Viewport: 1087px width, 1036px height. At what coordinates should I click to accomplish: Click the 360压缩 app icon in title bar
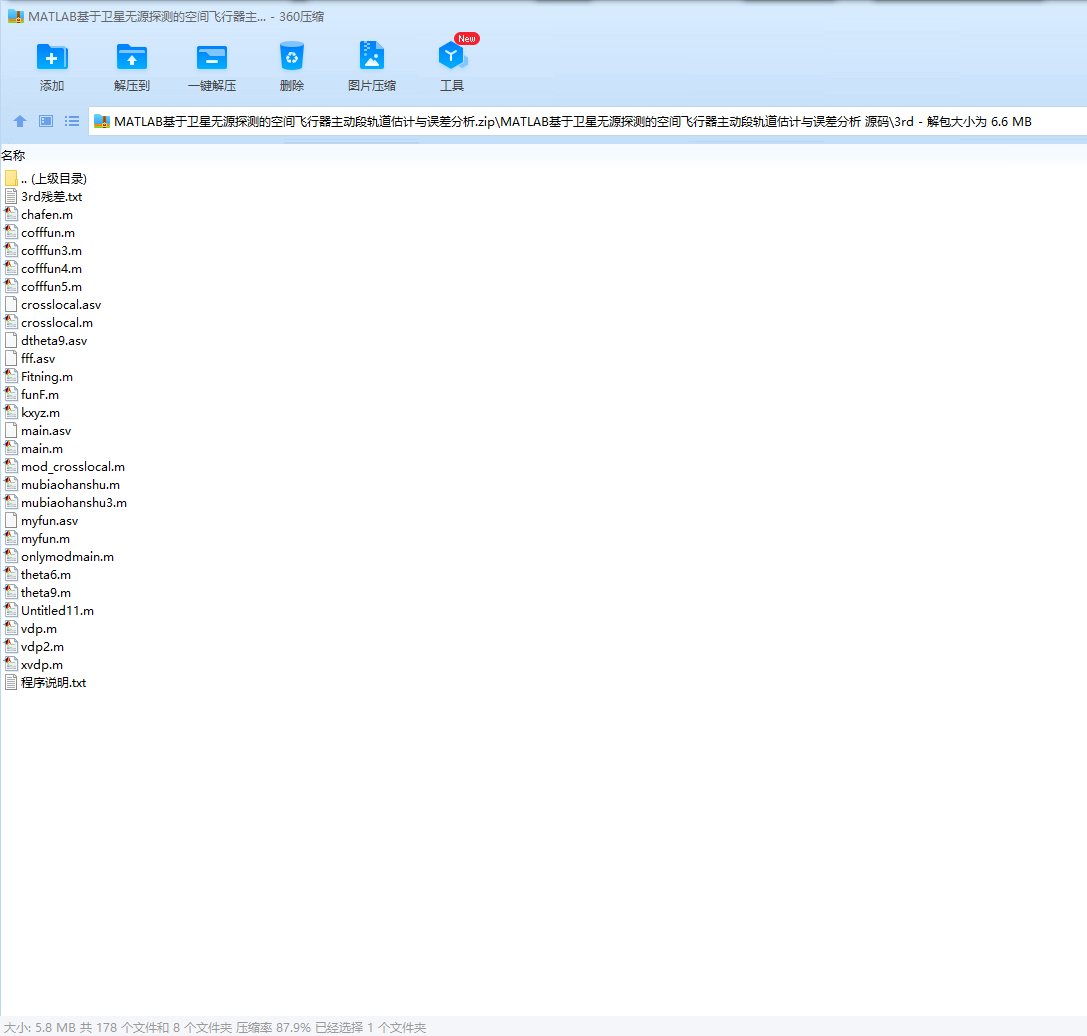(15, 16)
